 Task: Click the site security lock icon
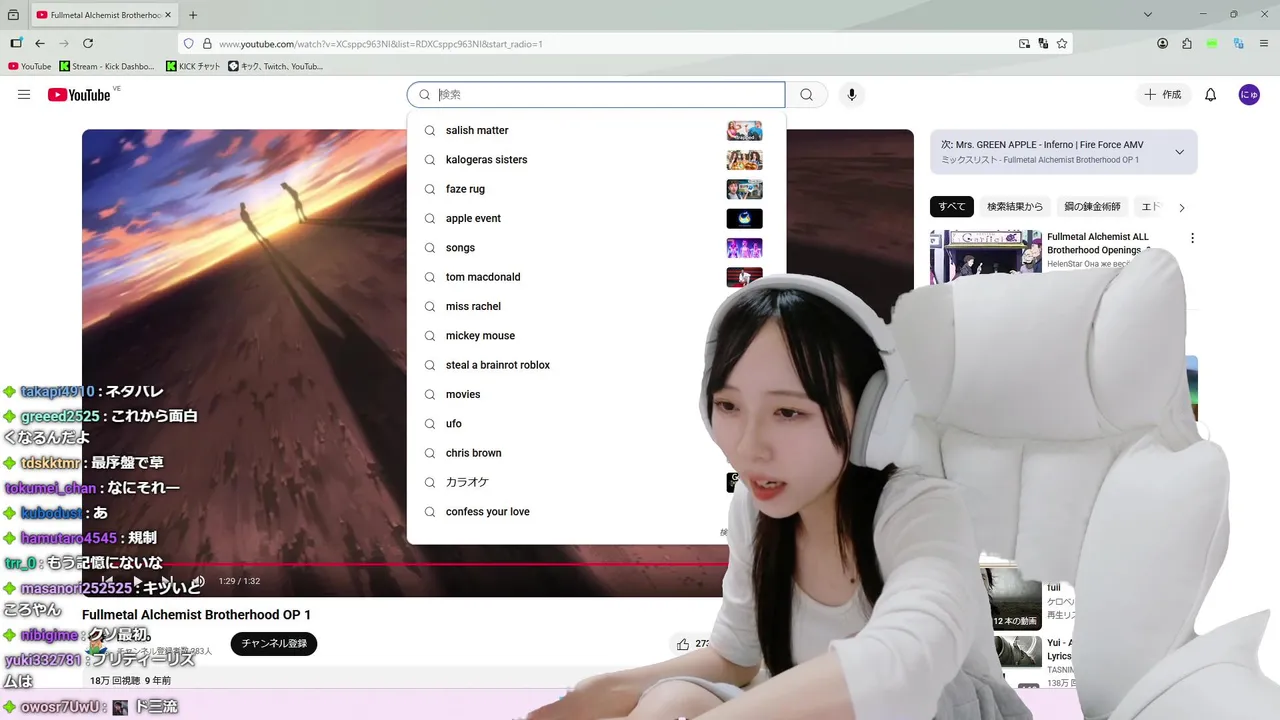click(207, 44)
